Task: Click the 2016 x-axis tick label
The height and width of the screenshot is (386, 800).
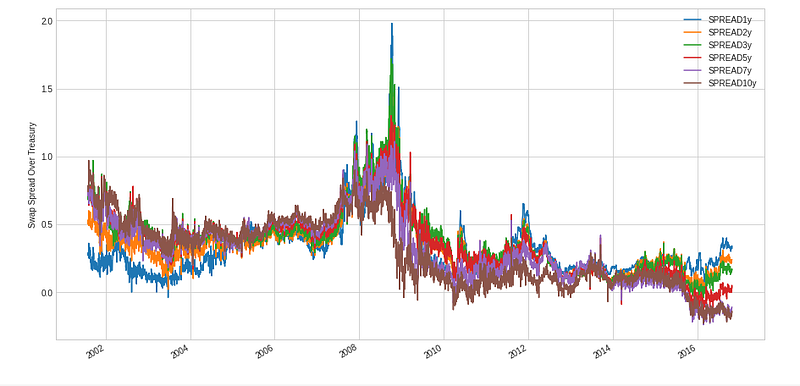Action: 687,352
